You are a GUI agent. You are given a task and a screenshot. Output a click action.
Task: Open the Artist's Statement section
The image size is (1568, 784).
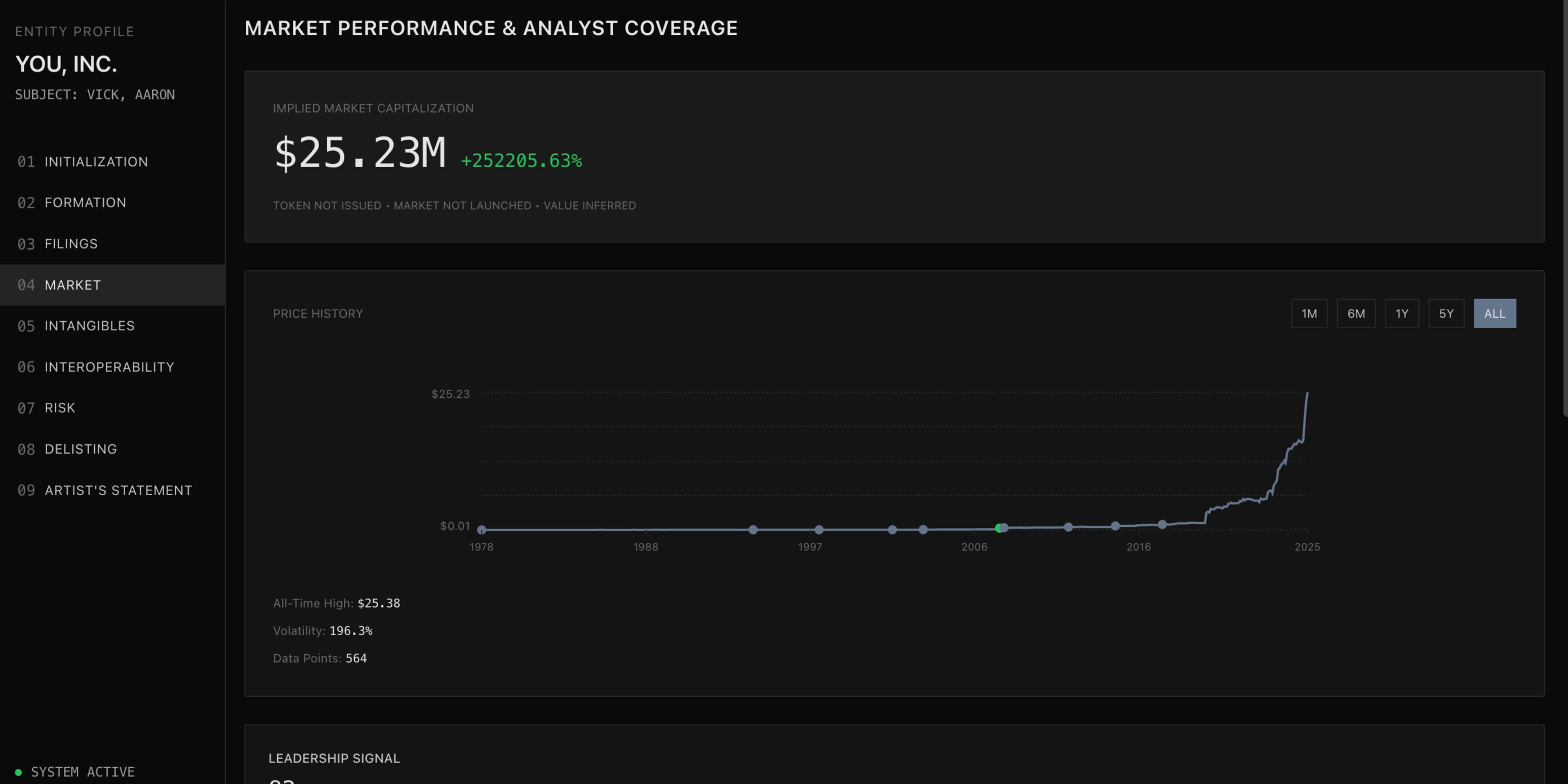click(118, 490)
